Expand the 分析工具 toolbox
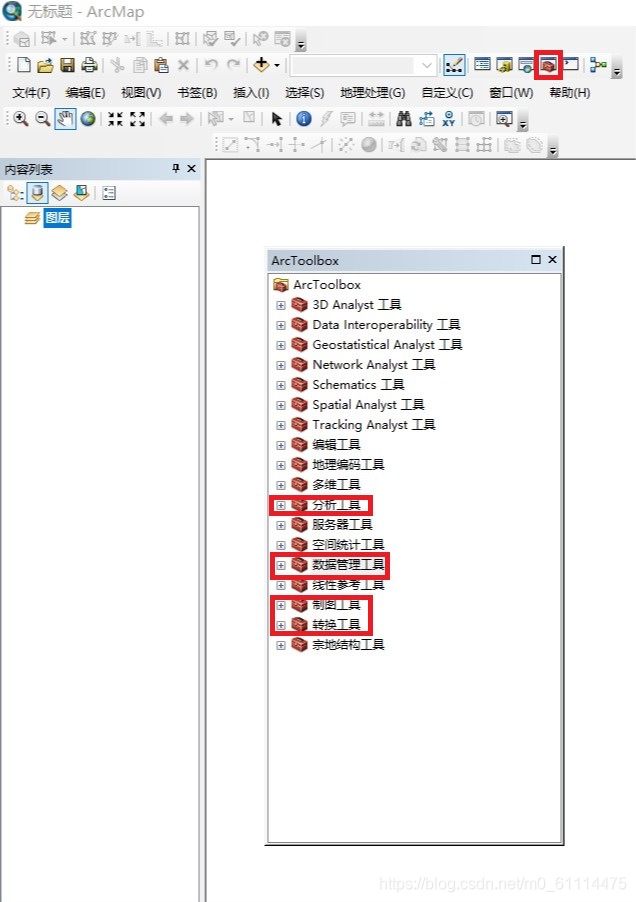The image size is (636, 902). pos(281,506)
